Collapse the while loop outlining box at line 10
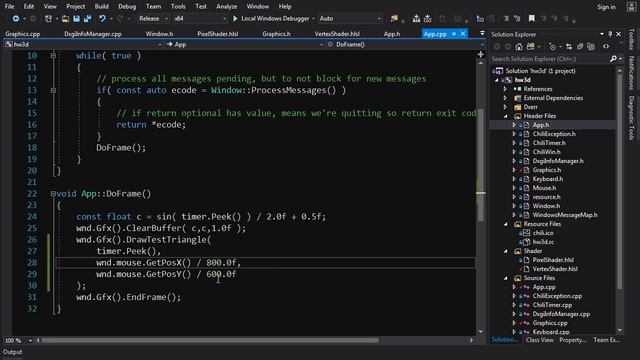This screenshot has width=640, height=360. click(53, 56)
